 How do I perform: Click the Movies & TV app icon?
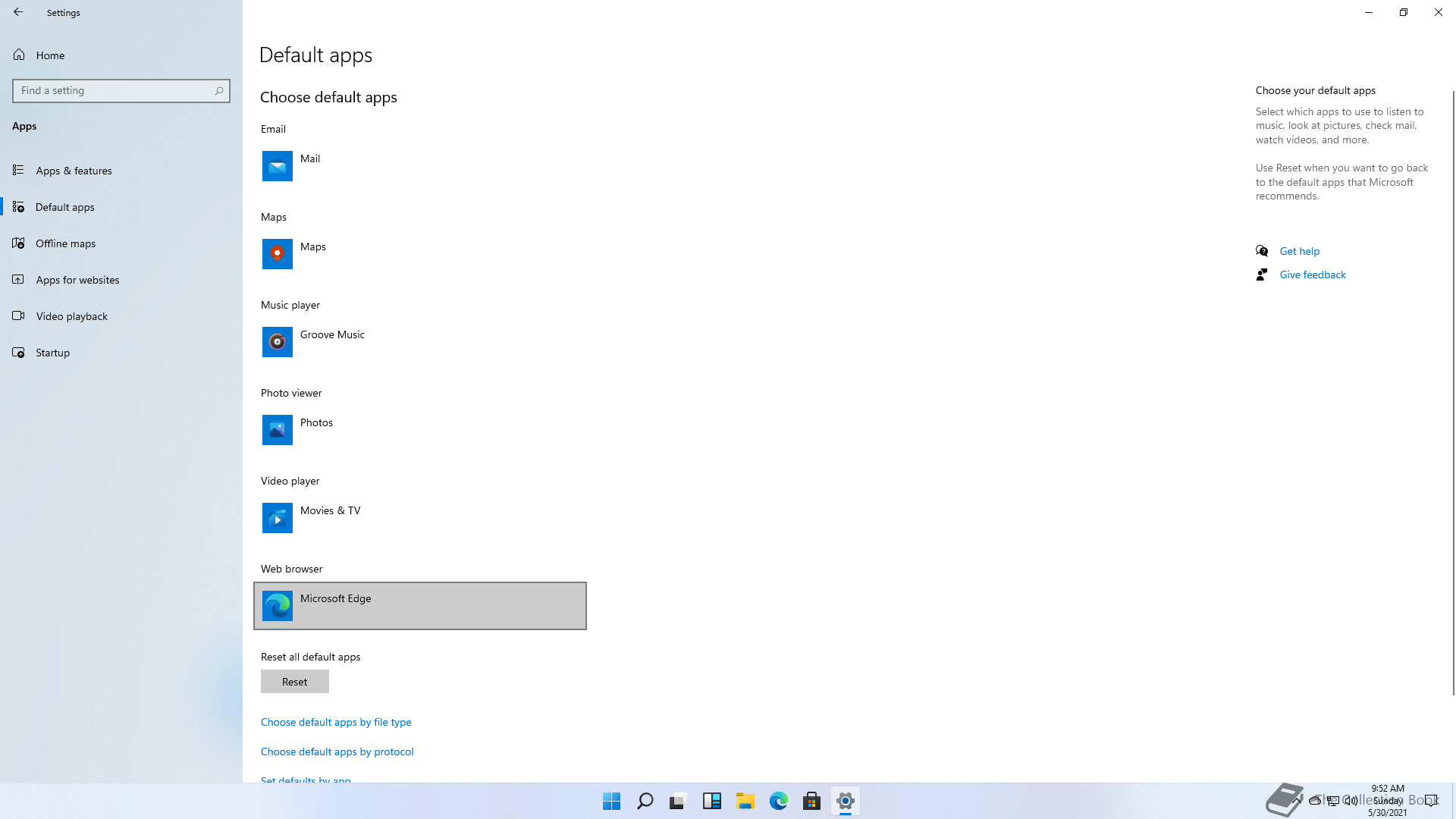point(278,518)
